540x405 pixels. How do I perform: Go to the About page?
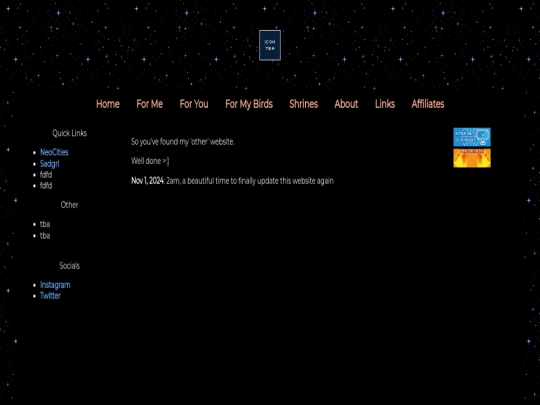coord(346,104)
